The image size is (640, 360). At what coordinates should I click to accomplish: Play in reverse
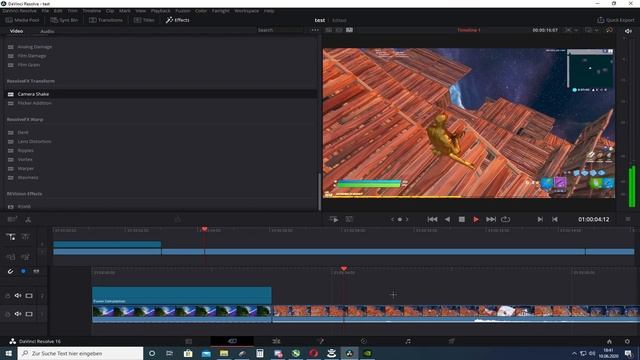coord(447,220)
